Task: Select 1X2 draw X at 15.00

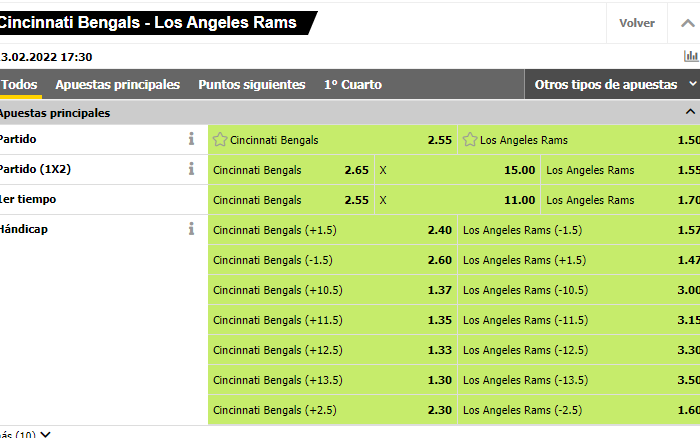Action: click(x=457, y=170)
